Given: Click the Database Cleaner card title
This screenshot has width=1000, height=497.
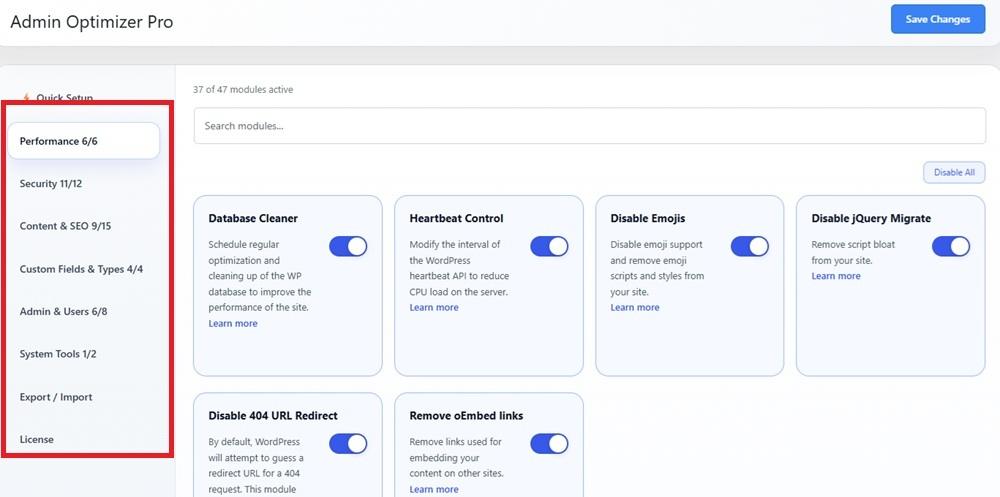Looking at the screenshot, I should (253, 218).
